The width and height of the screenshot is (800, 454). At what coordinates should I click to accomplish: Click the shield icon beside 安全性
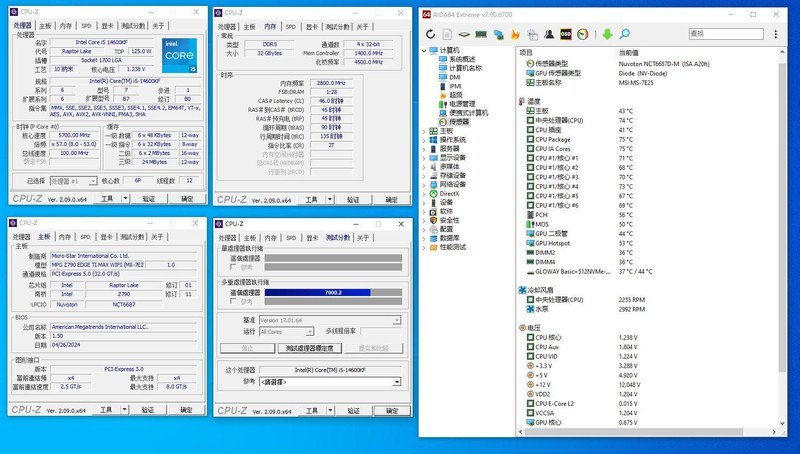point(433,220)
